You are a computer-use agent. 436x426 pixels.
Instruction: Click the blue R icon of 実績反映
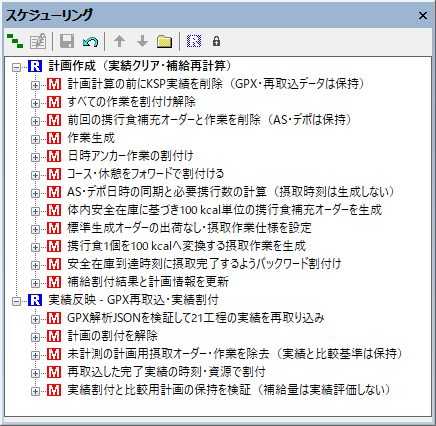tap(35, 300)
